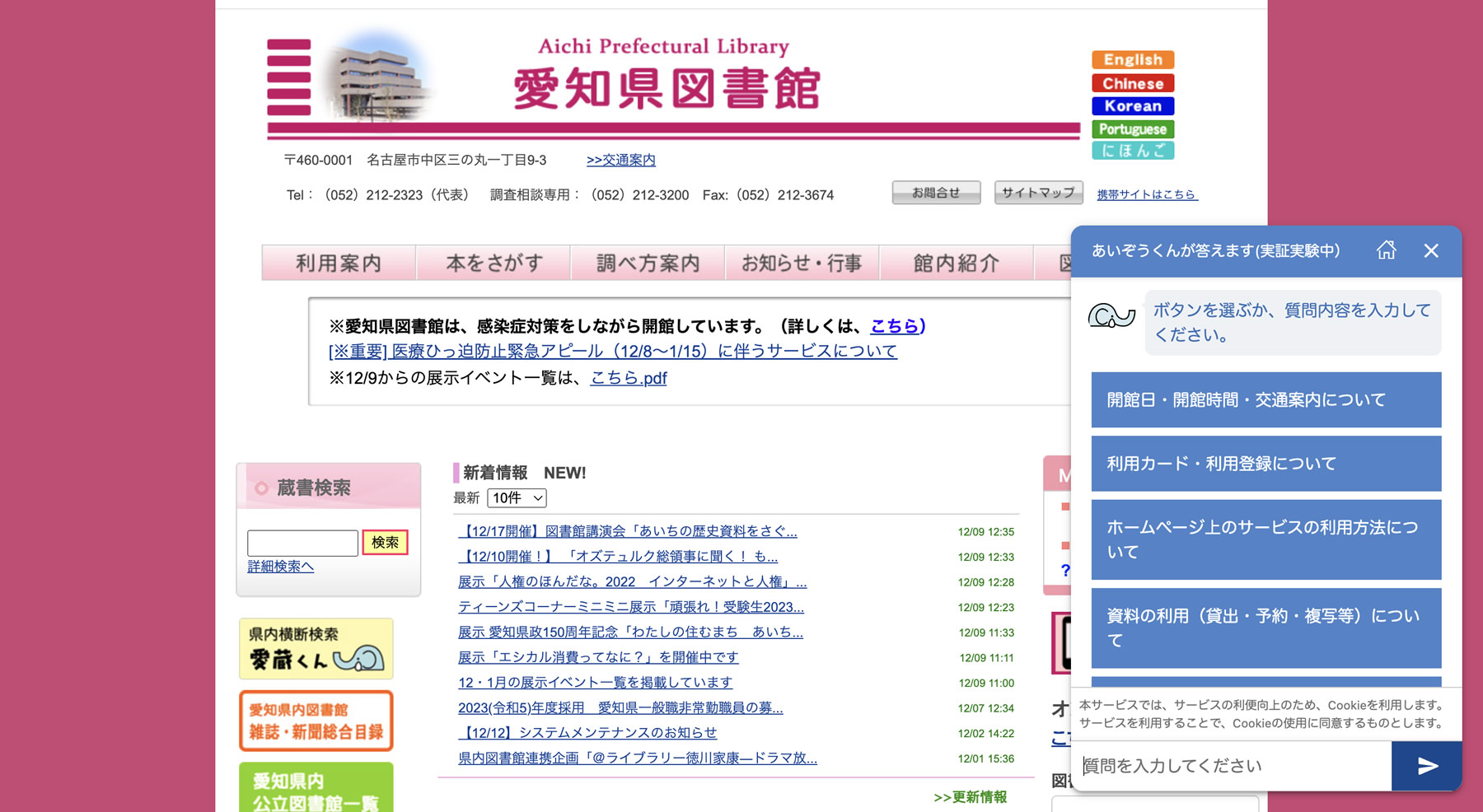Open the 詳細検索へ link
Viewport: 1483px width, 812px height.
point(280,567)
